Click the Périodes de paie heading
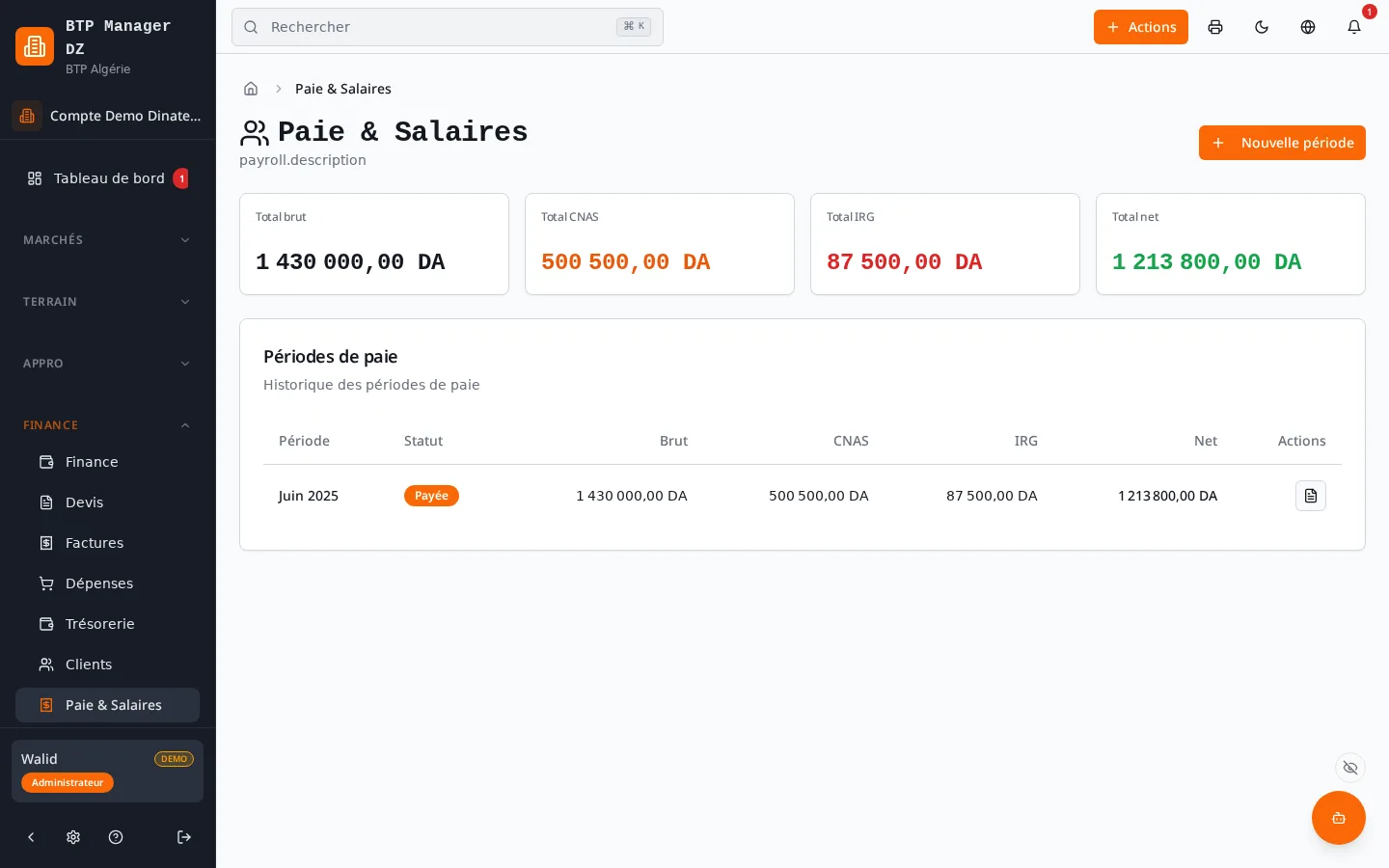This screenshot has width=1389, height=868. pos(331,357)
